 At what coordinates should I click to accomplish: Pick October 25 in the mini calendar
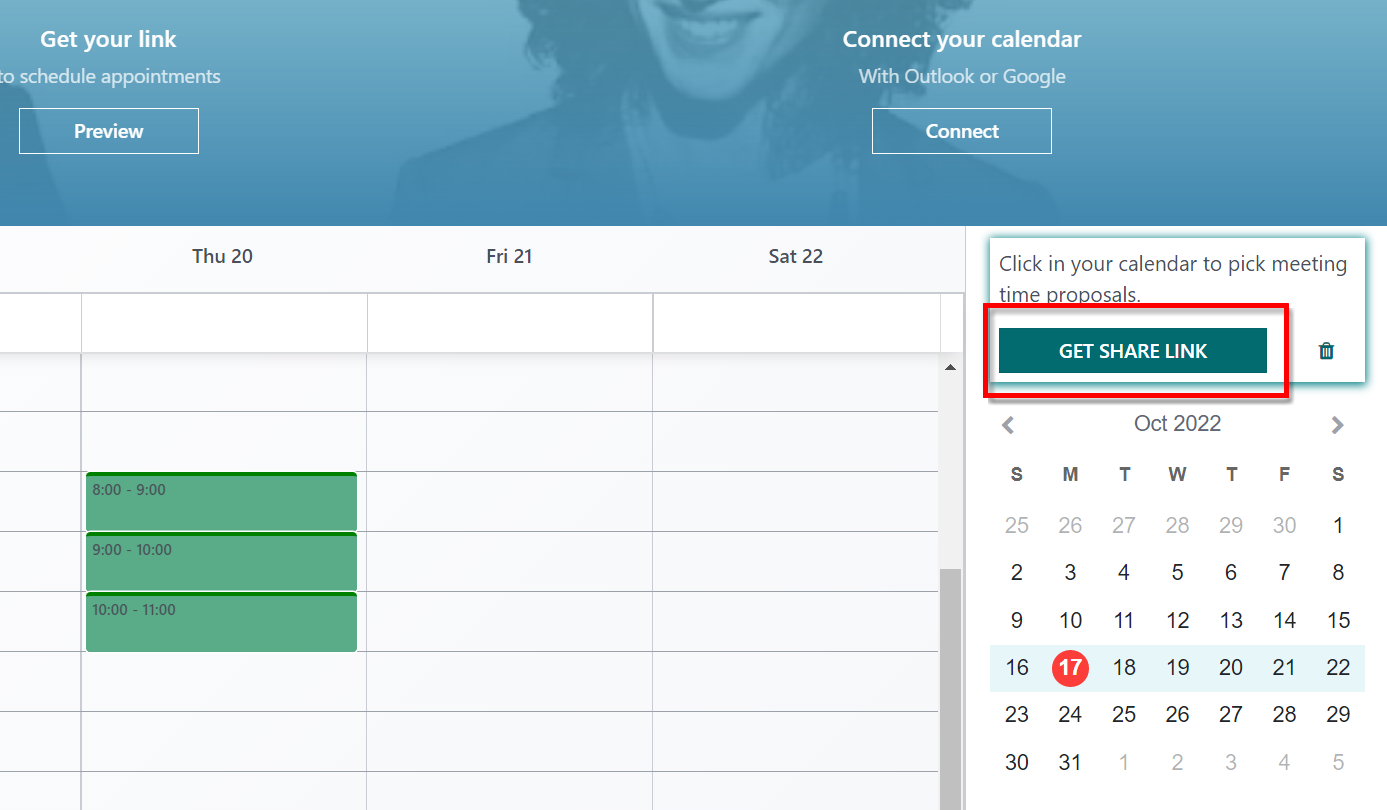point(1124,714)
